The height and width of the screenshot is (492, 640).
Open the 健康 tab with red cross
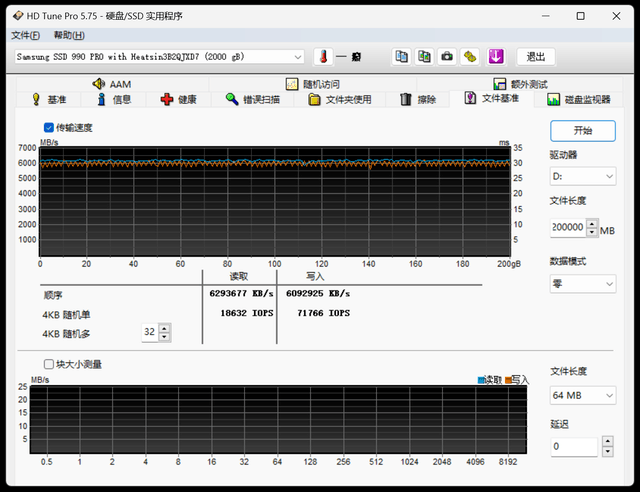pyautogui.click(x=178, y=99)
